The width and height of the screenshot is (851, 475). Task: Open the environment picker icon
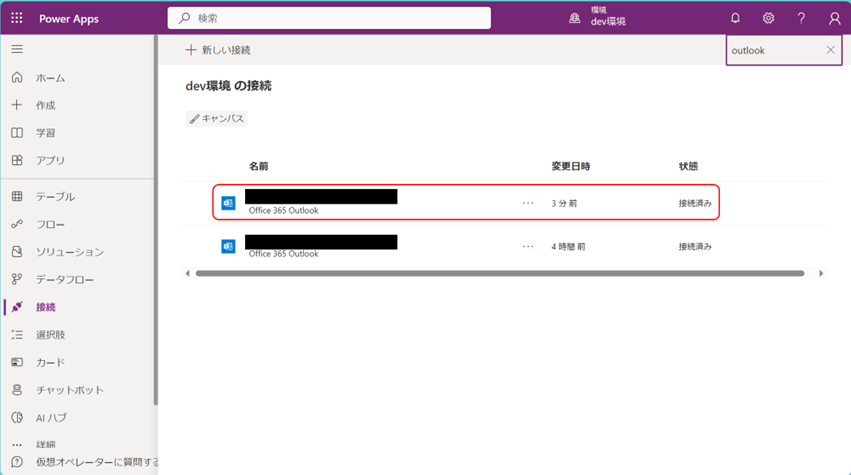pyautogui.click(x=574, y=18)
